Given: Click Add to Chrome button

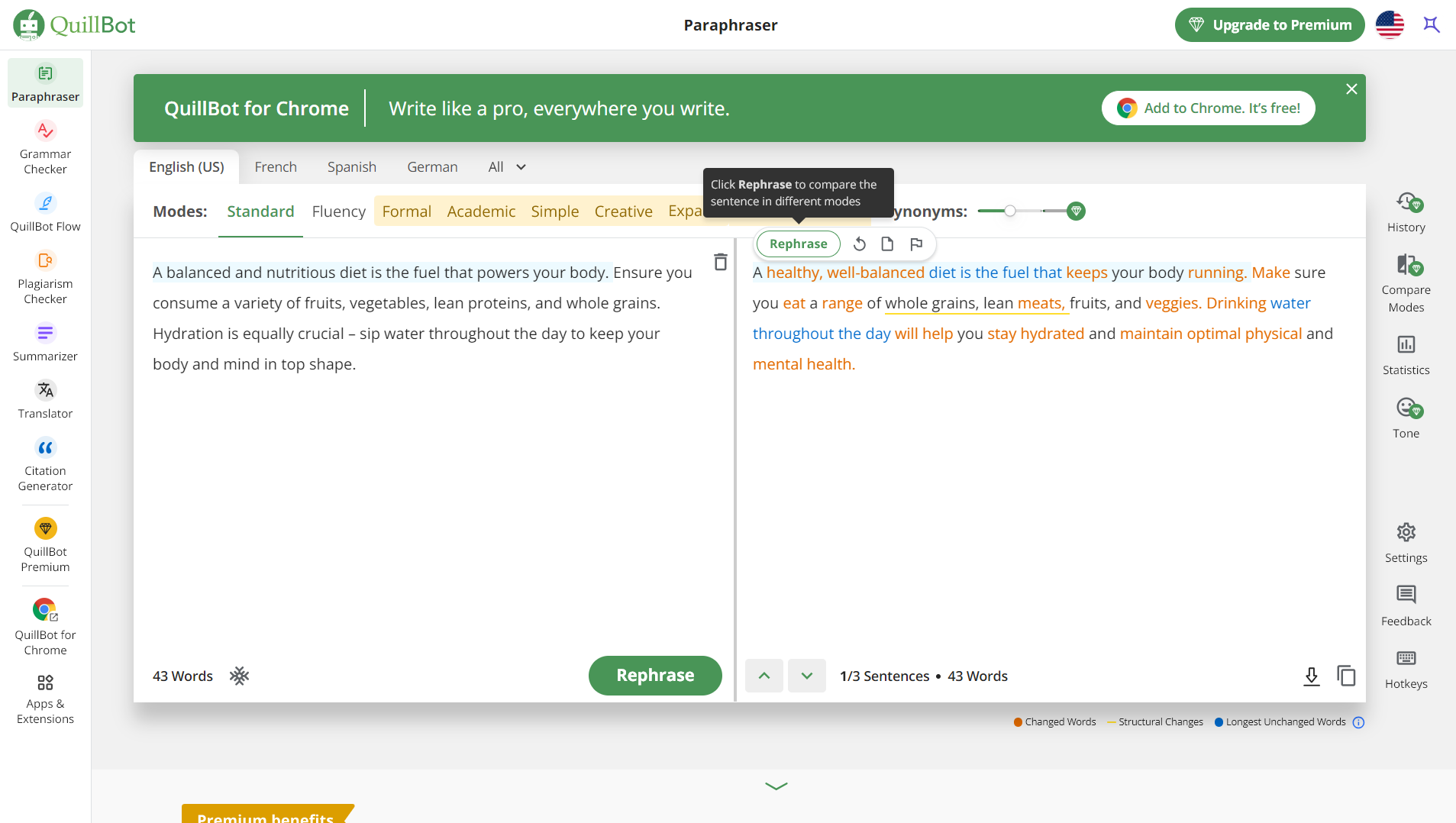Looking at the screenshot, I should coord(1208,108).
